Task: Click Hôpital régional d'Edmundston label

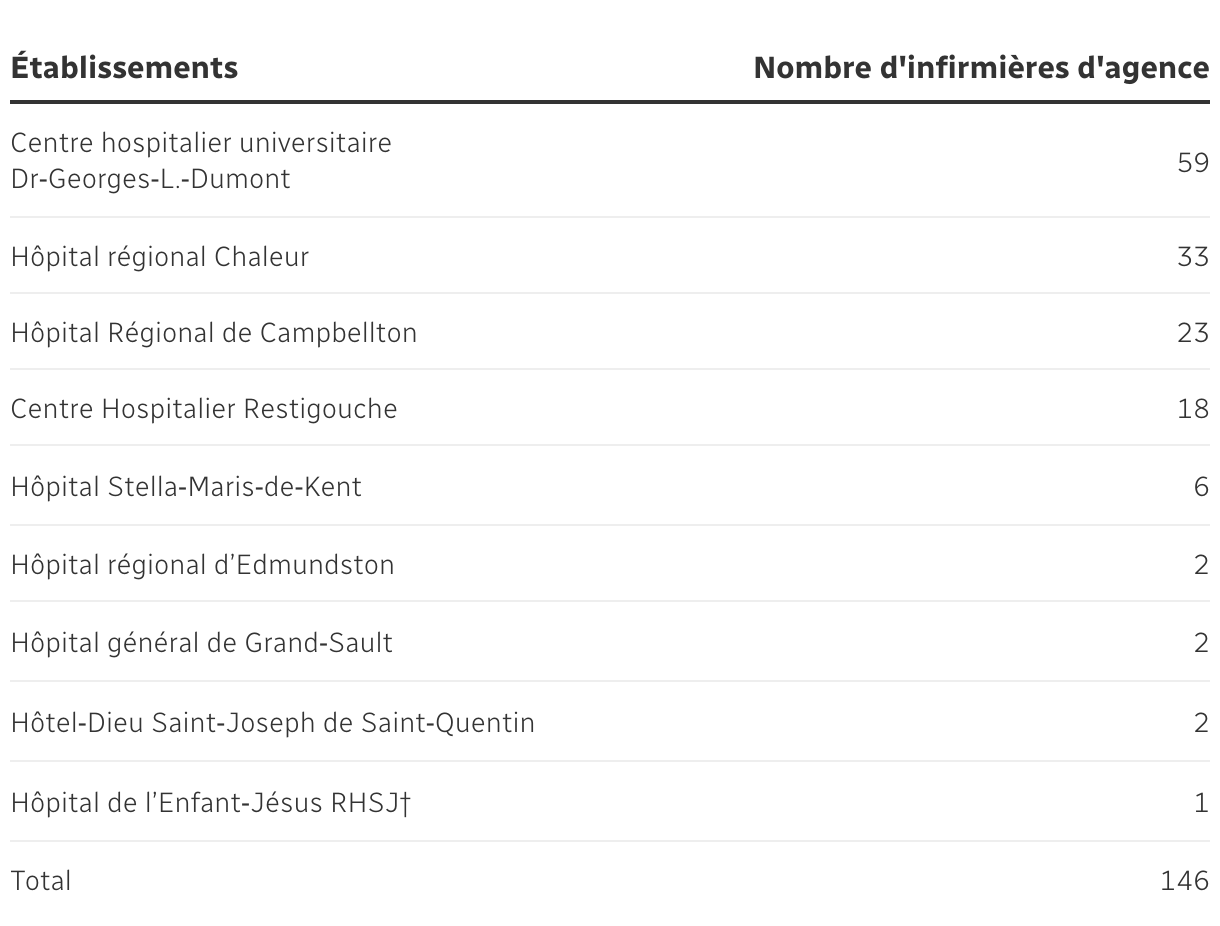Action: click(x=203, y=565)
